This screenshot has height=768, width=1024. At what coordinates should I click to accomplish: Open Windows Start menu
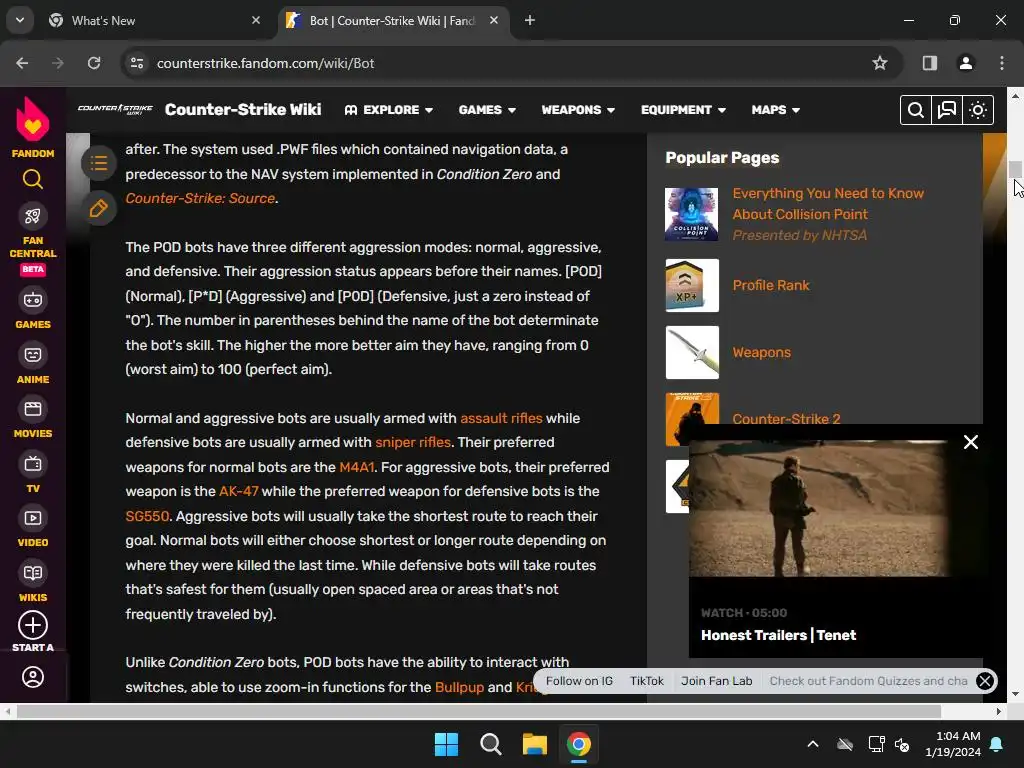pos(446,744)
